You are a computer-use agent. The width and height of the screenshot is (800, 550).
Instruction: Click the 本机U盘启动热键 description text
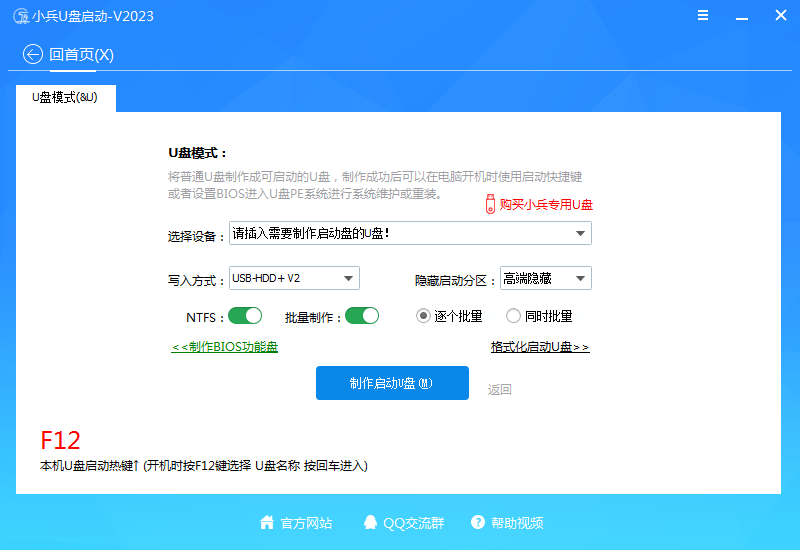point(204,465)
